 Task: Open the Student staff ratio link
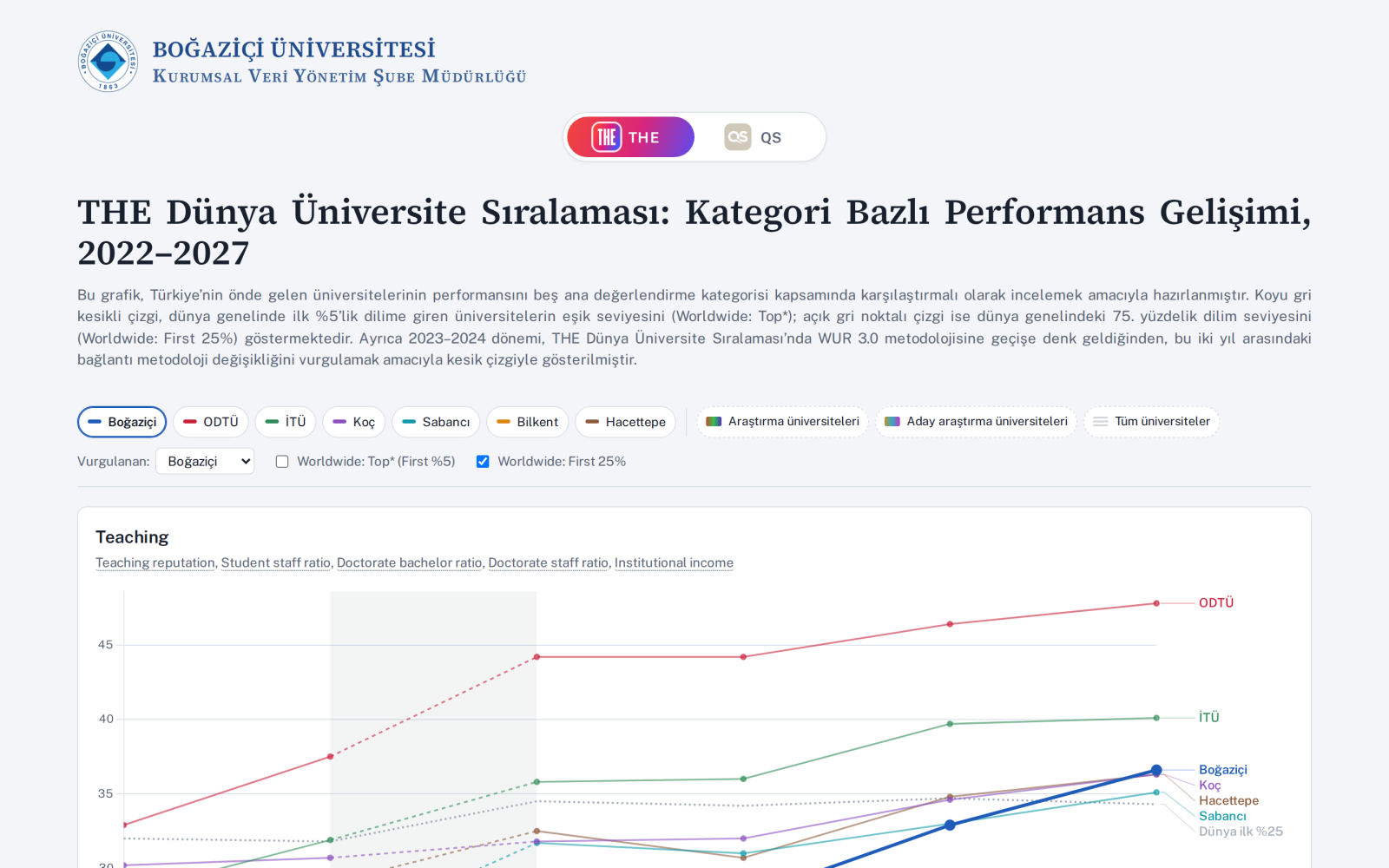pos(276,562)
